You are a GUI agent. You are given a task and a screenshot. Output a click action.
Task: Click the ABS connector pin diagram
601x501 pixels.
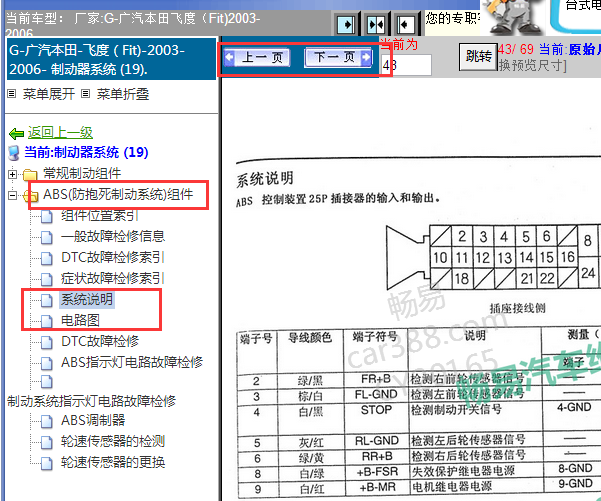pyautogui.click(x=493, y=257)
